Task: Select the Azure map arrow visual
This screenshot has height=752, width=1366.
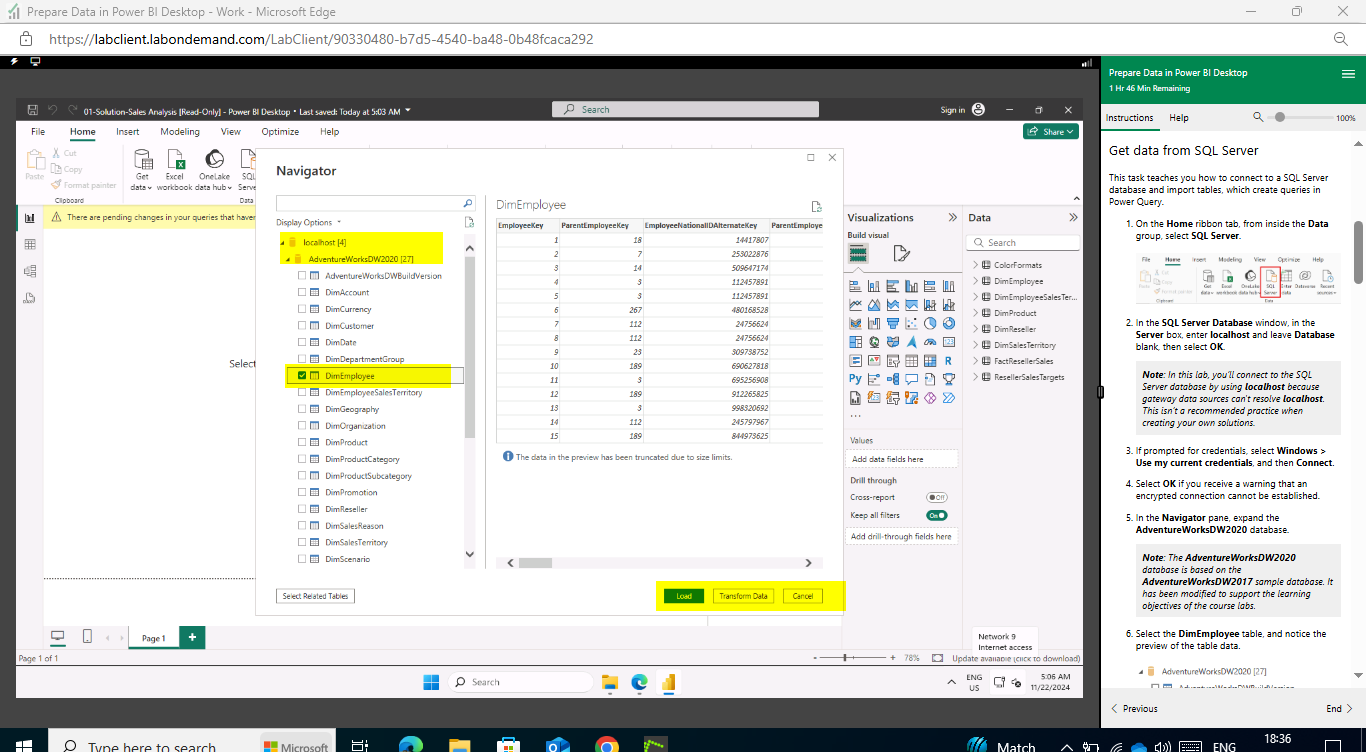Action: 911,342
